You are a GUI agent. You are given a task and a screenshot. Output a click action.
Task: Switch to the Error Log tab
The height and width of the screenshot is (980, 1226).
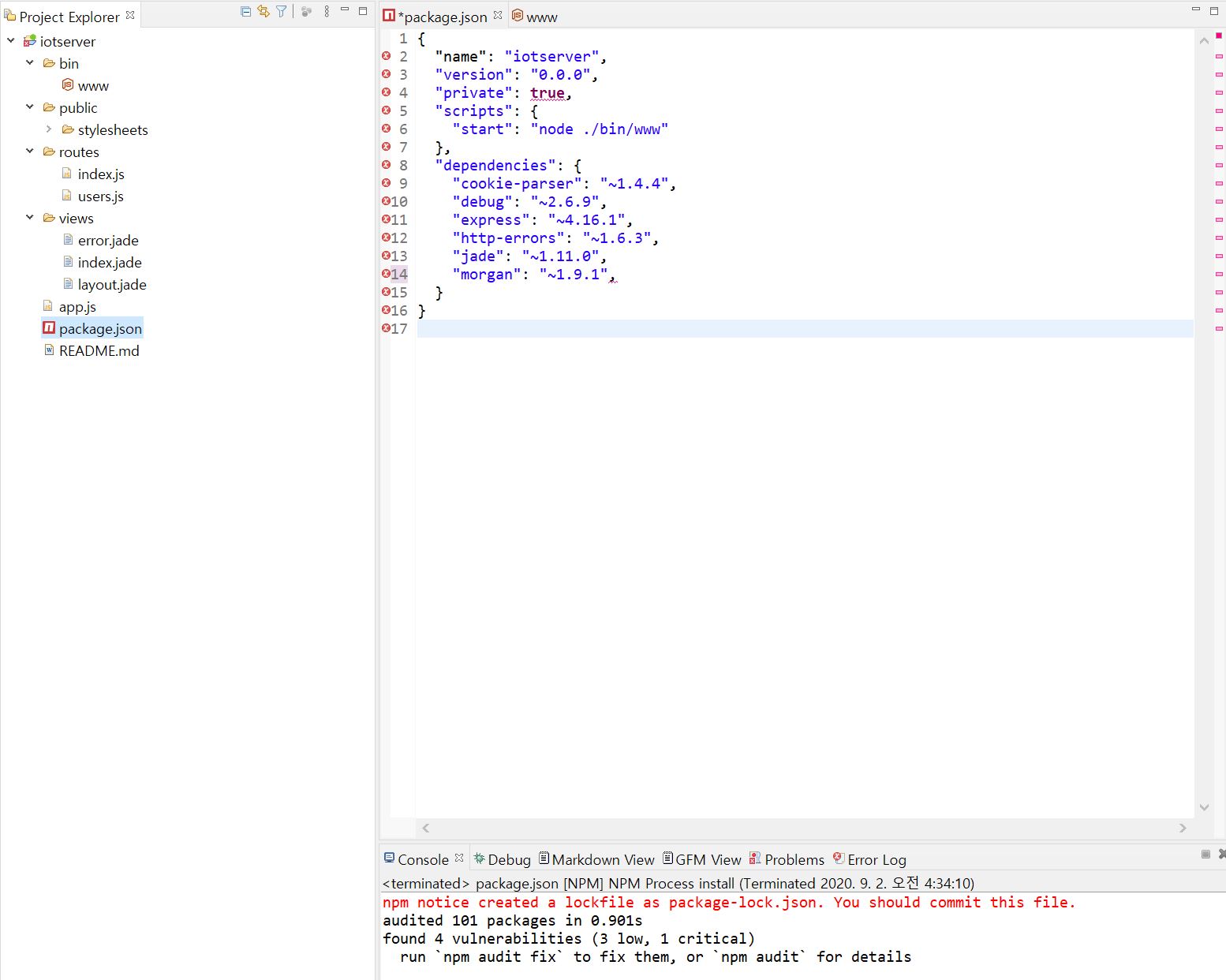[x=870, y=859]
